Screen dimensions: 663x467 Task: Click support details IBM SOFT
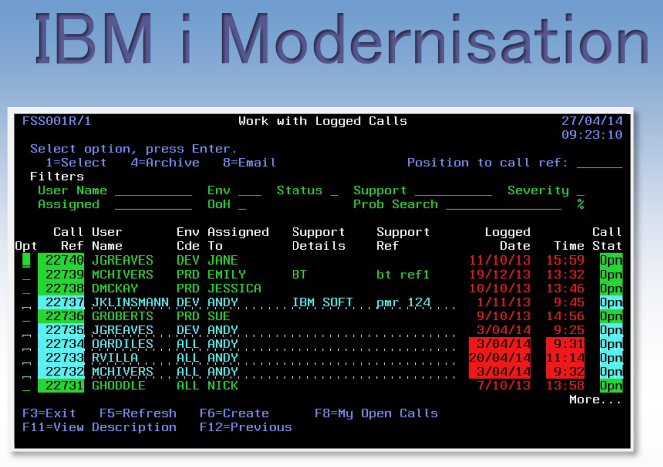[x=322, y=302]
